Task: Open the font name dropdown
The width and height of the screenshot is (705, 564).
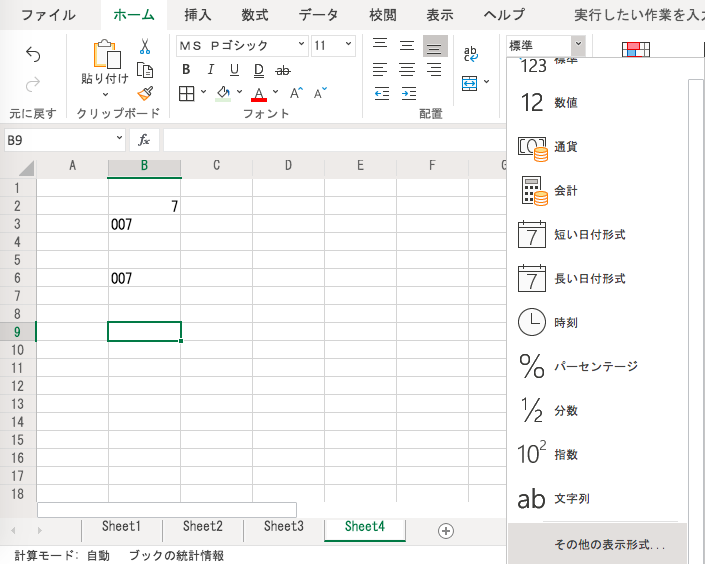Action: point(301,45)
